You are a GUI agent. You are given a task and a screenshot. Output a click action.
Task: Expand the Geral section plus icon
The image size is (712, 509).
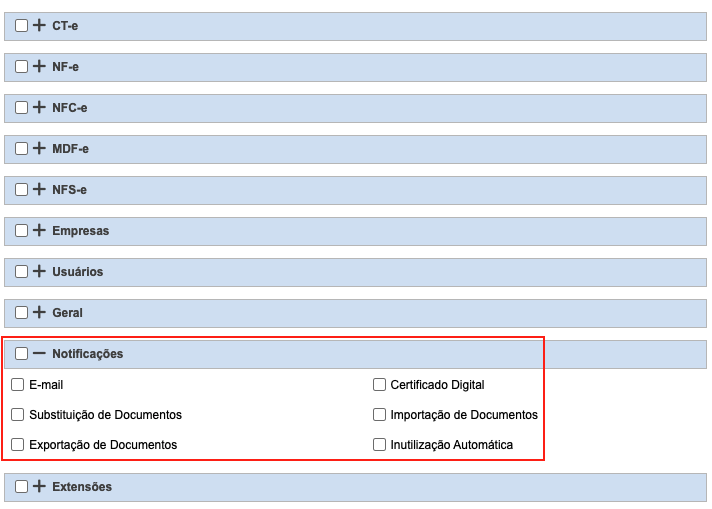pos(40,313)
